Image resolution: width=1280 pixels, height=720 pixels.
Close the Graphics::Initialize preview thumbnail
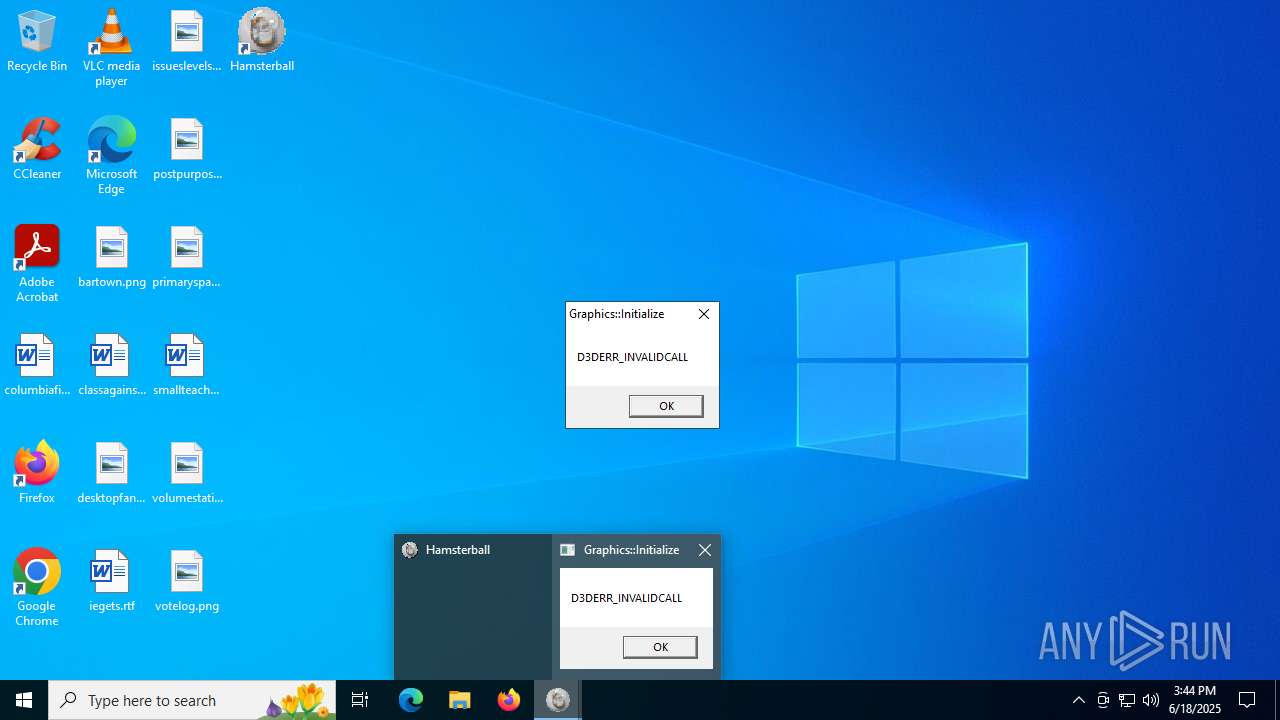coord(705,550)
